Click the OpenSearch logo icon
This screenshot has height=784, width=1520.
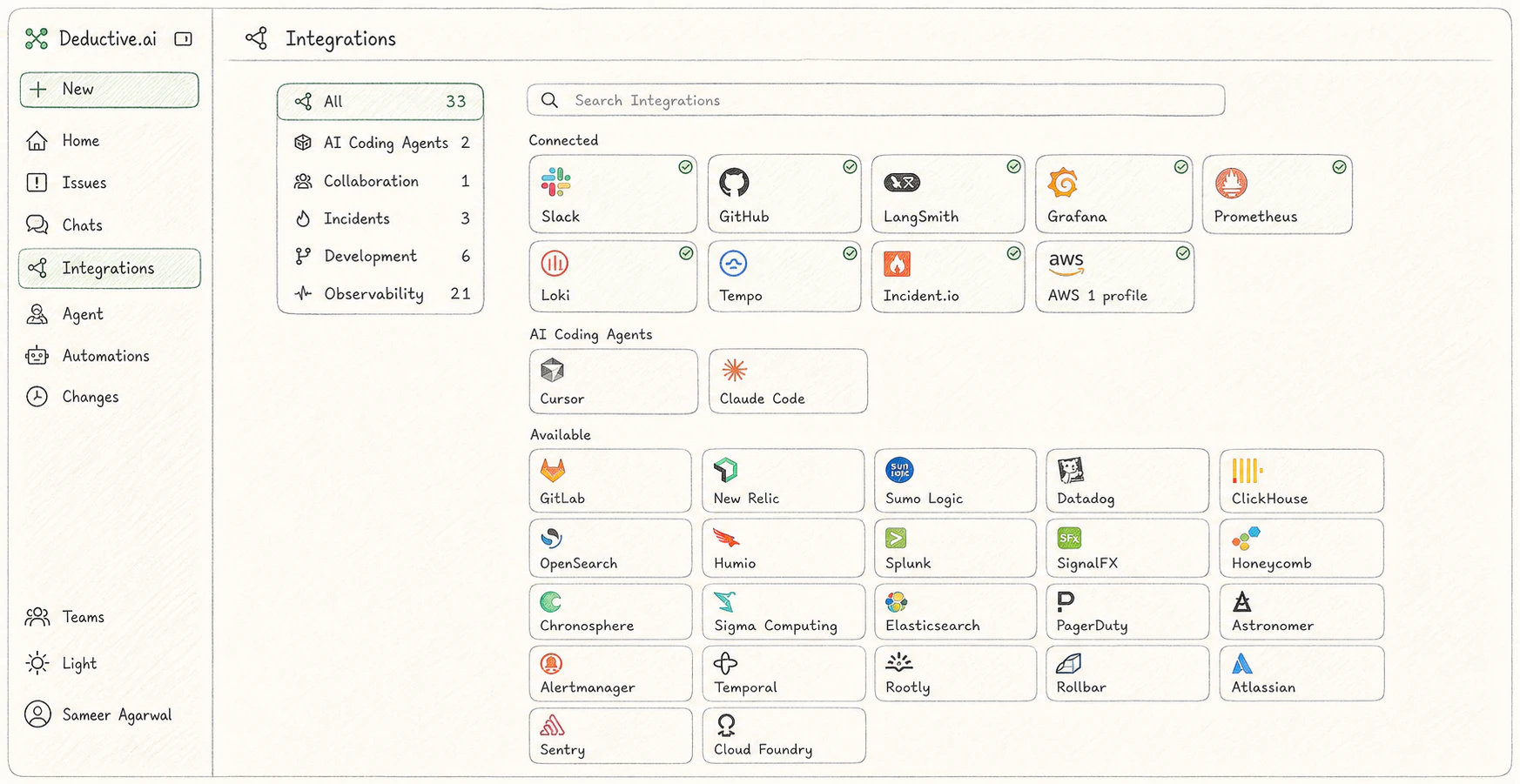click(551, 538)
